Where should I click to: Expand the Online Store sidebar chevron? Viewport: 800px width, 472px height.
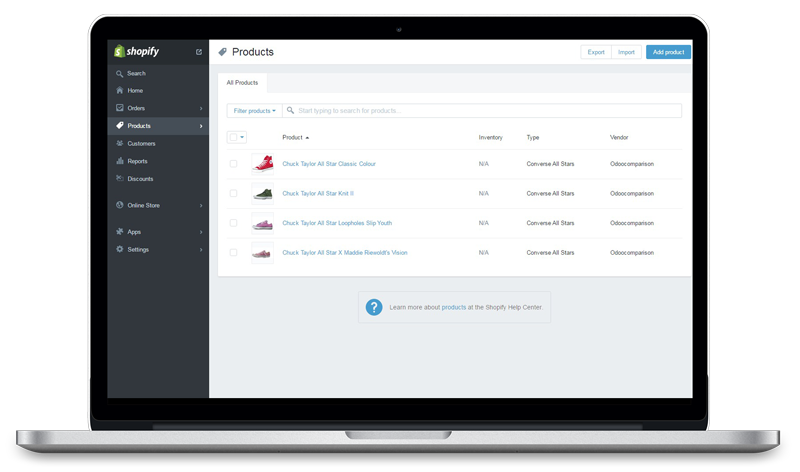(x=201, y=206)
